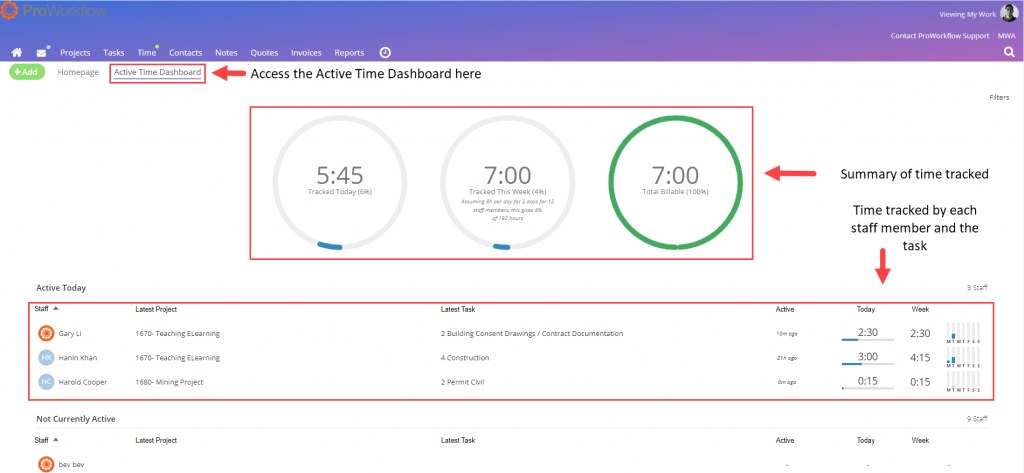Open the Reports menu
This screenshot has width=1024, height=473.
(349, 53)
